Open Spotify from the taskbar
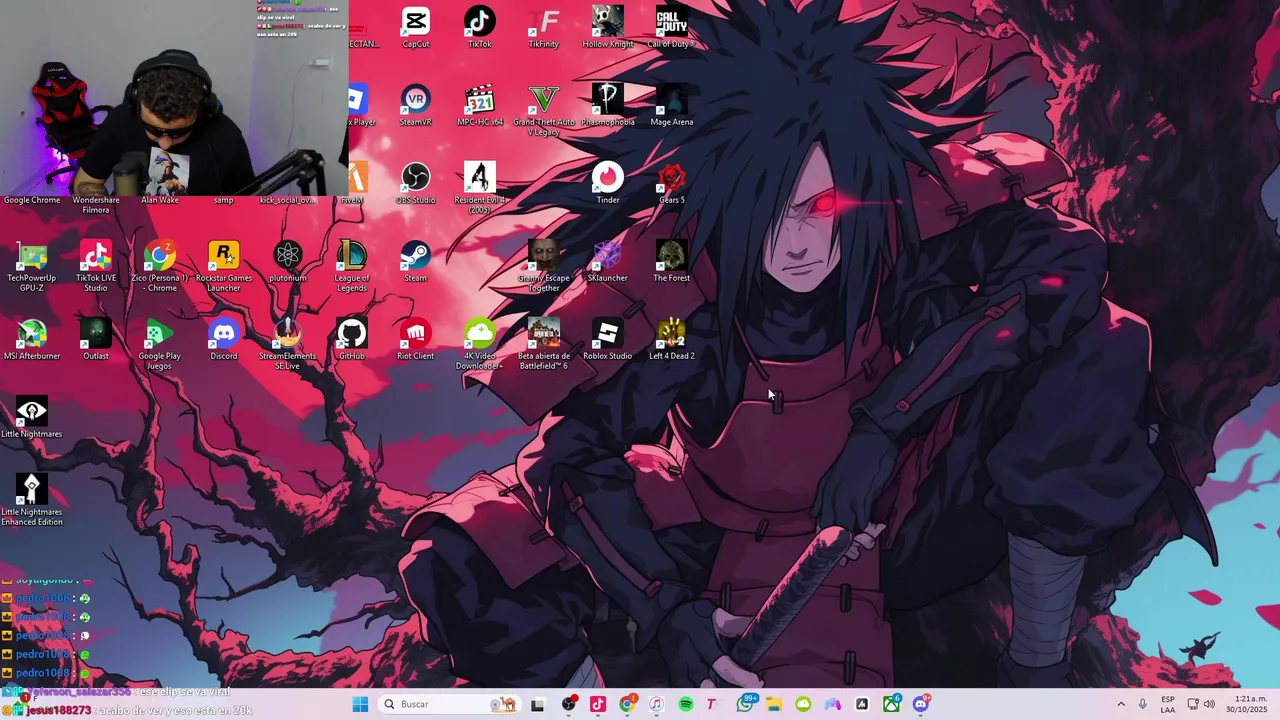1280x720 pixels. coord(686,704)
